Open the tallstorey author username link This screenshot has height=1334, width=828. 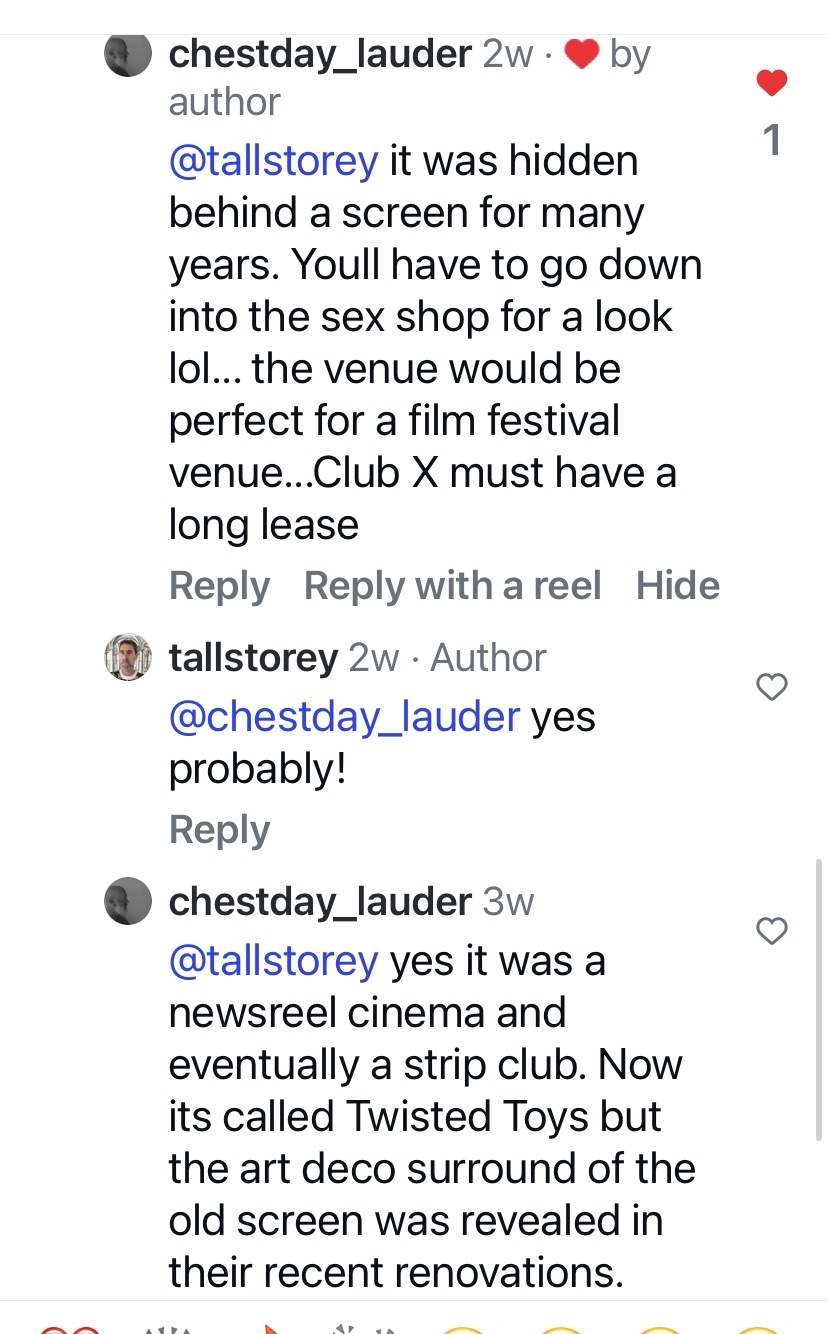click(253, 658)
